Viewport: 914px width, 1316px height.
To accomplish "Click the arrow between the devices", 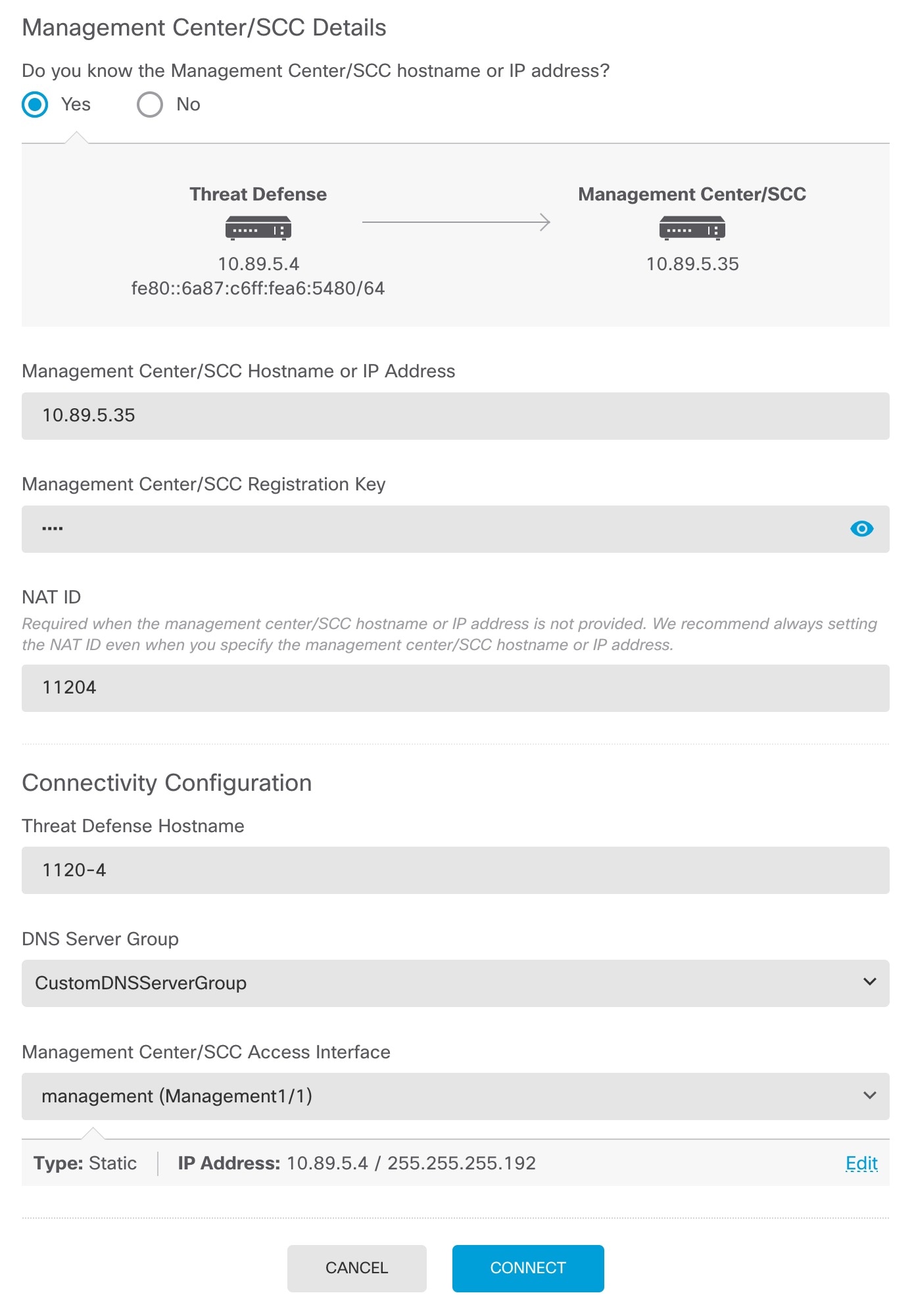I will tap(456, 222).
